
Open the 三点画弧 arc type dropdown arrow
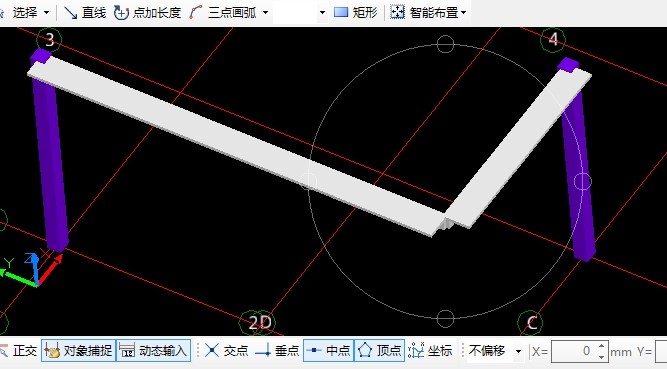click(x=265, y=13)
